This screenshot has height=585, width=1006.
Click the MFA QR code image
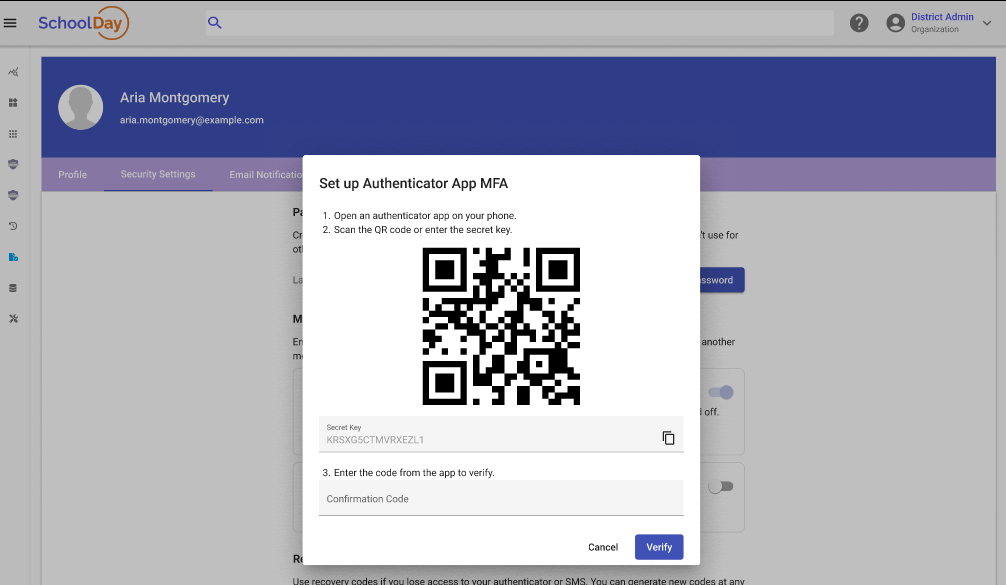pos(501,326)
